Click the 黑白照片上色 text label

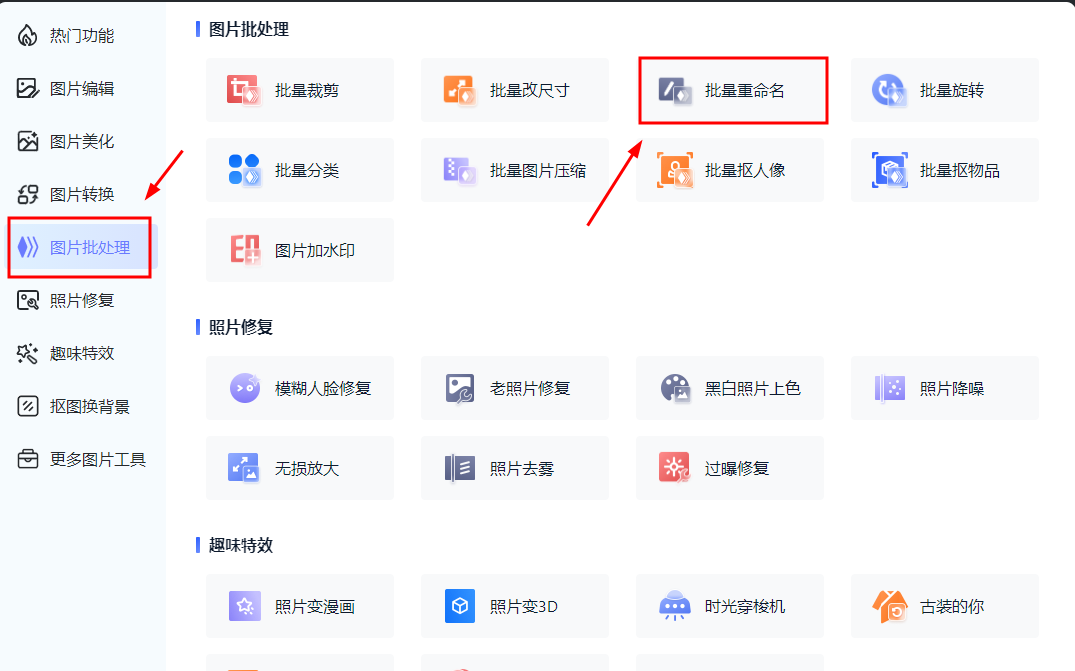point(753,389)
